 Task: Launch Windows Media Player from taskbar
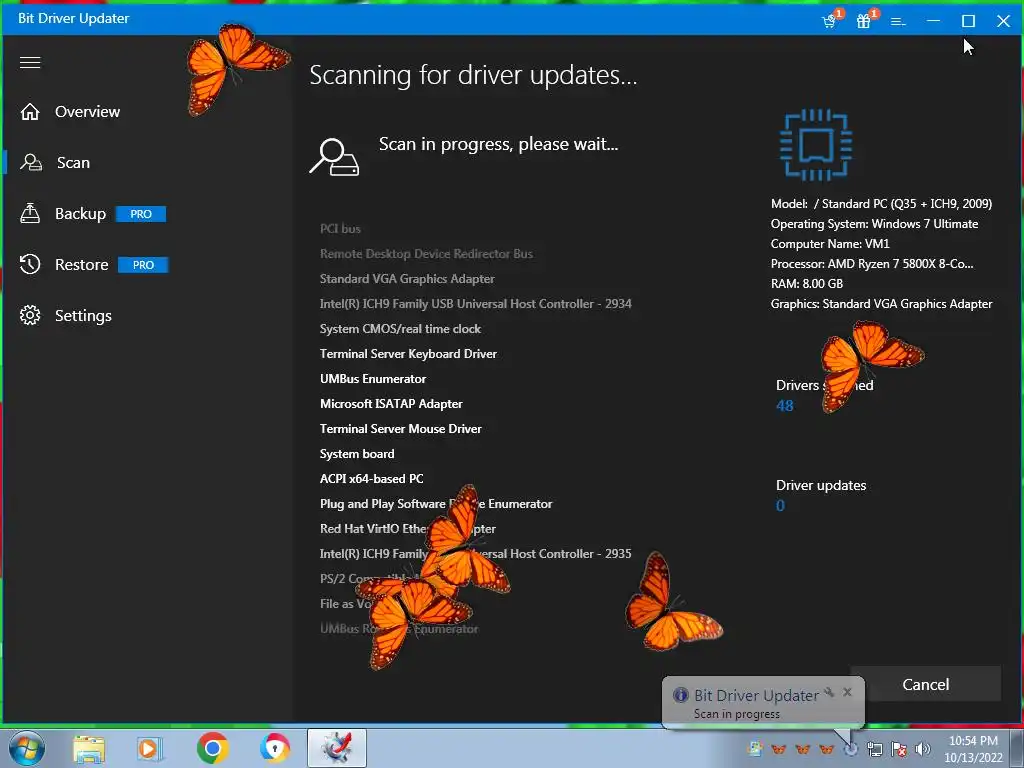[x=150, y=748]
